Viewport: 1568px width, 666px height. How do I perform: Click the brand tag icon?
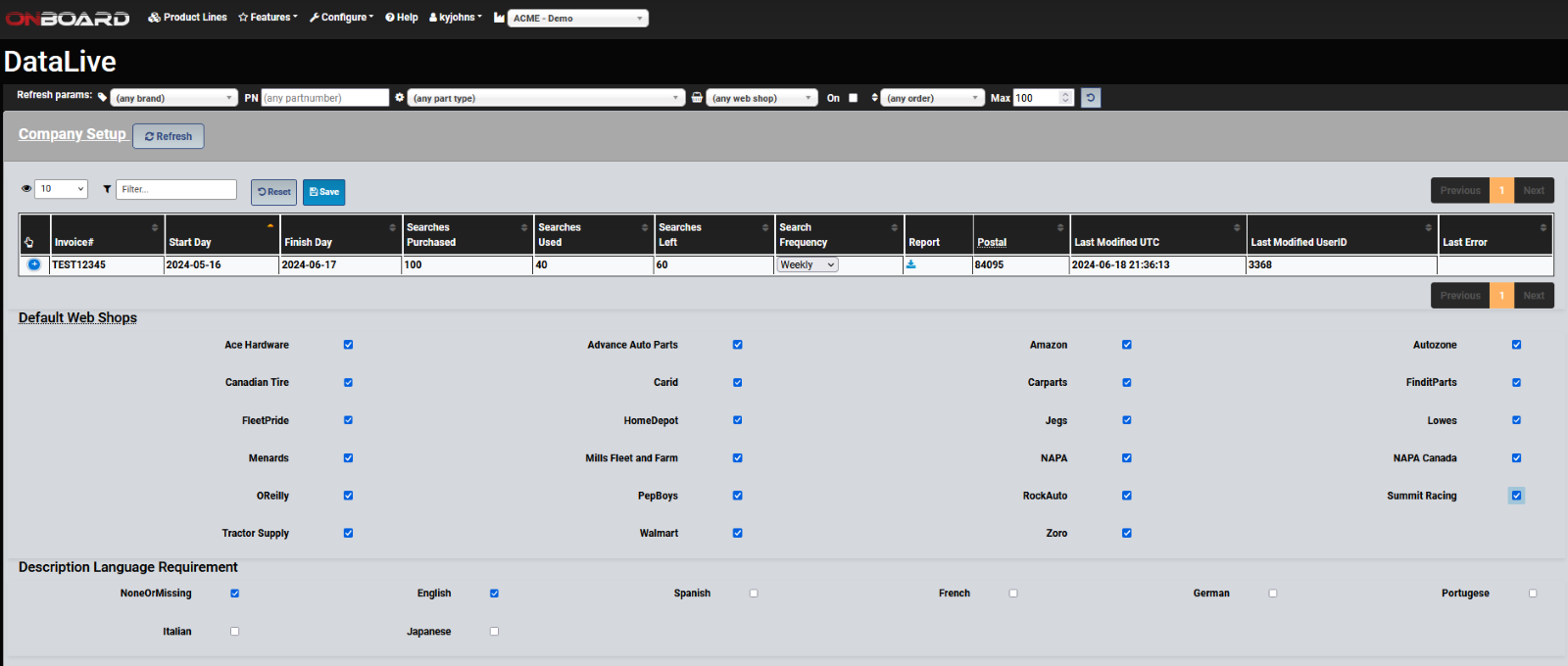102,98
